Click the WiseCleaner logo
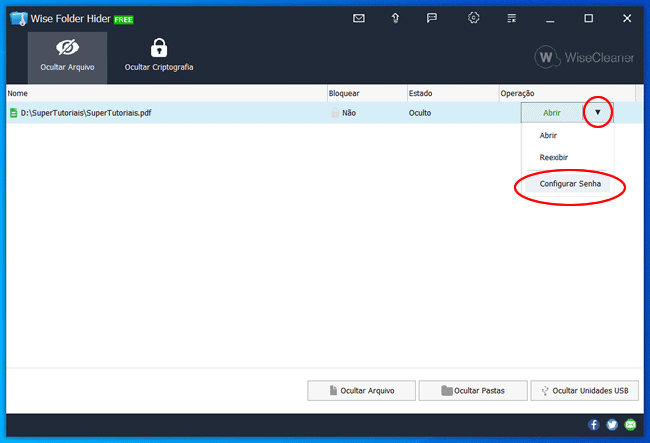This screenshot has width=650, height=443. [x=584, y=57]
